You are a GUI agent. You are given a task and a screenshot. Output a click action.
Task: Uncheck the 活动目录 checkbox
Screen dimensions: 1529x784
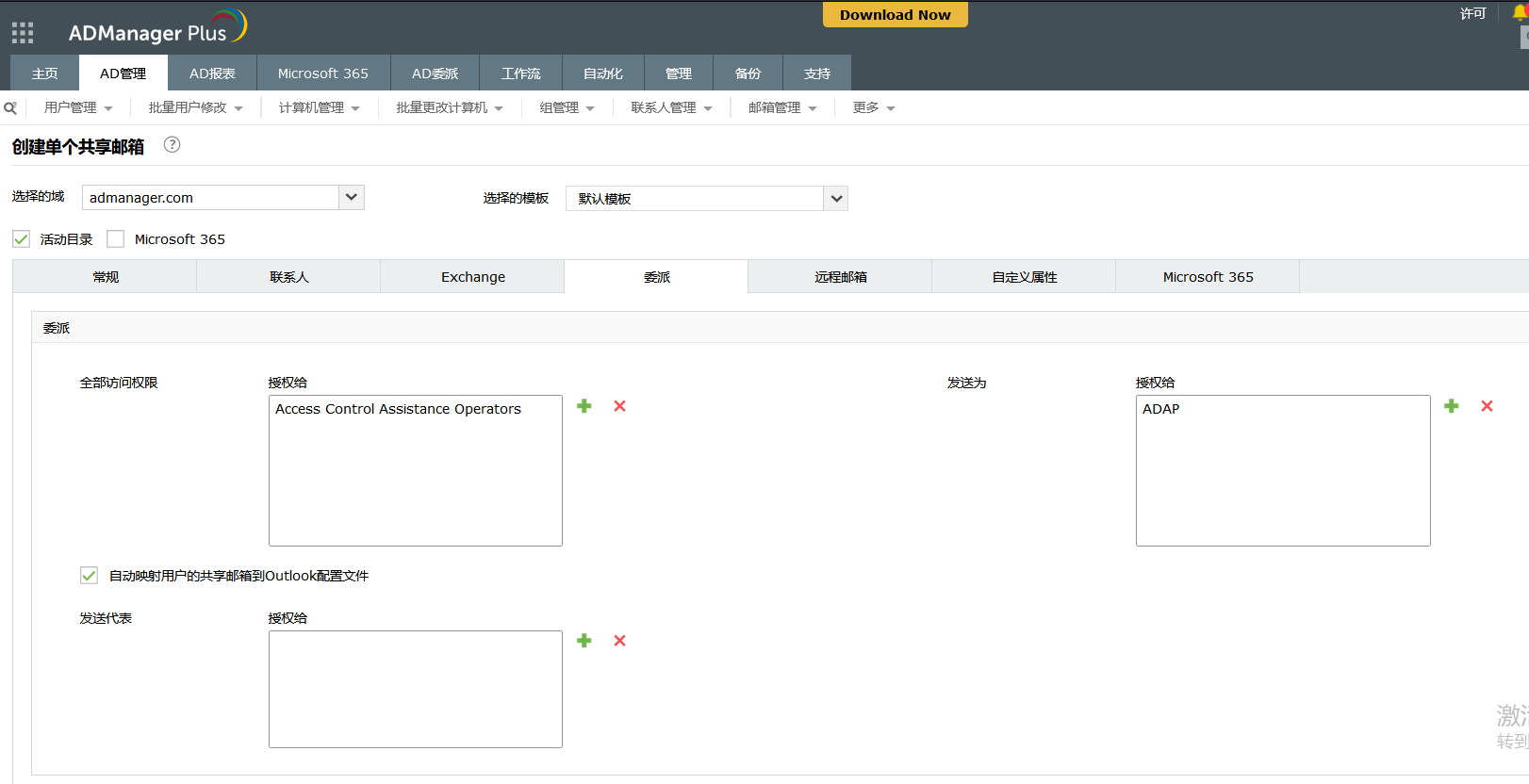(22, 239)
